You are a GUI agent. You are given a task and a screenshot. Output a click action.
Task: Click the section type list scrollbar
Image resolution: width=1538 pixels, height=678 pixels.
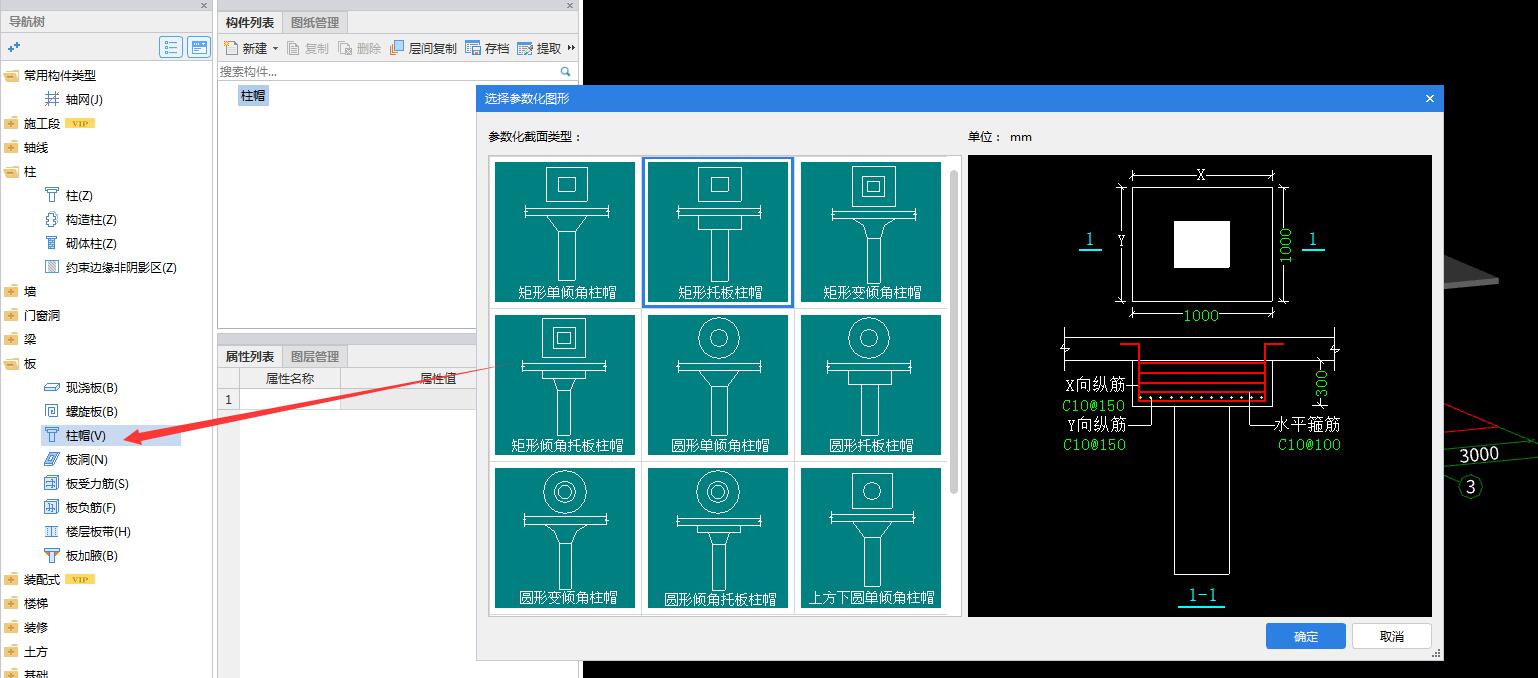[x=954, y=331]
